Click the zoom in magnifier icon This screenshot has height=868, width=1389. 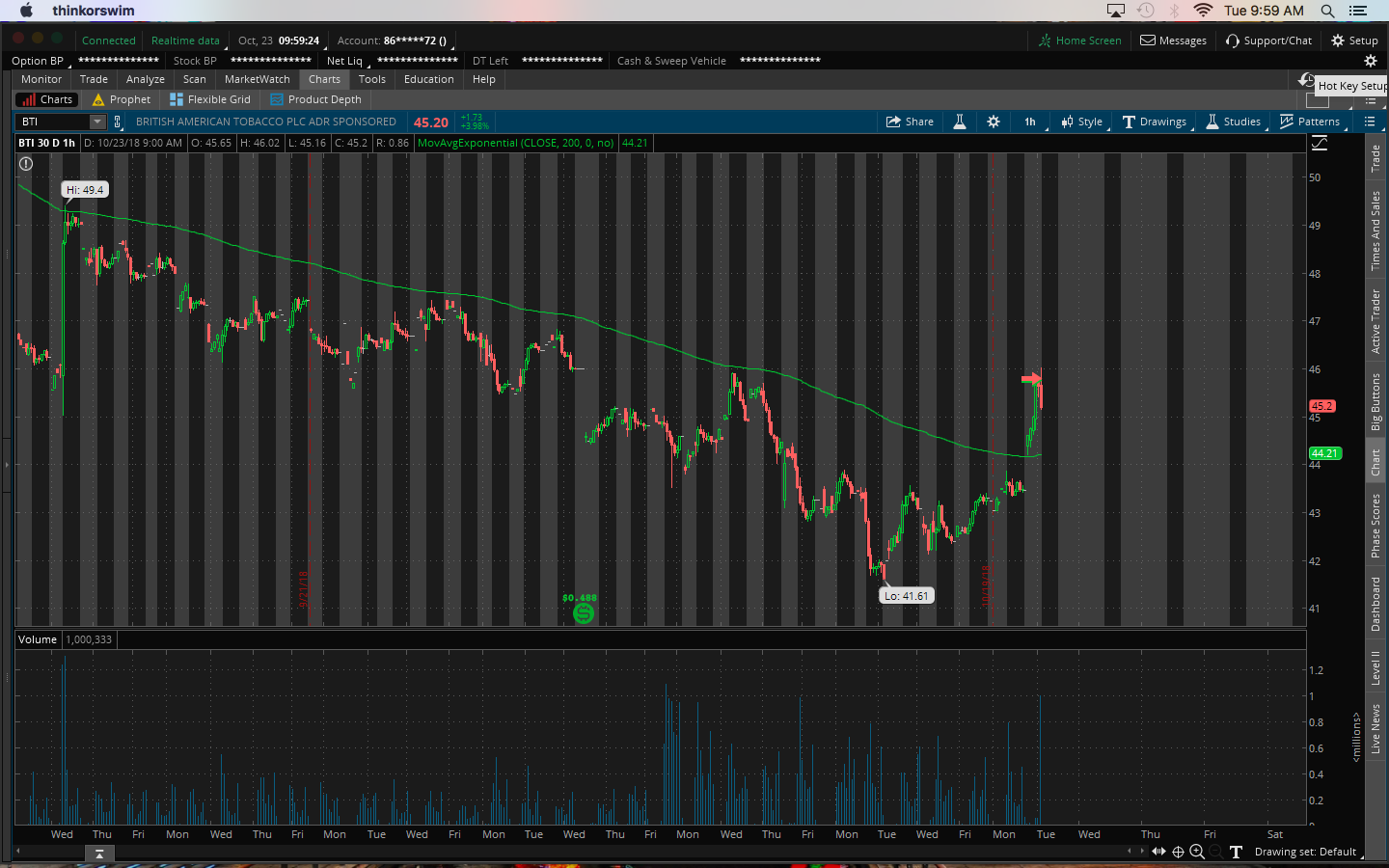(1197, 852)
